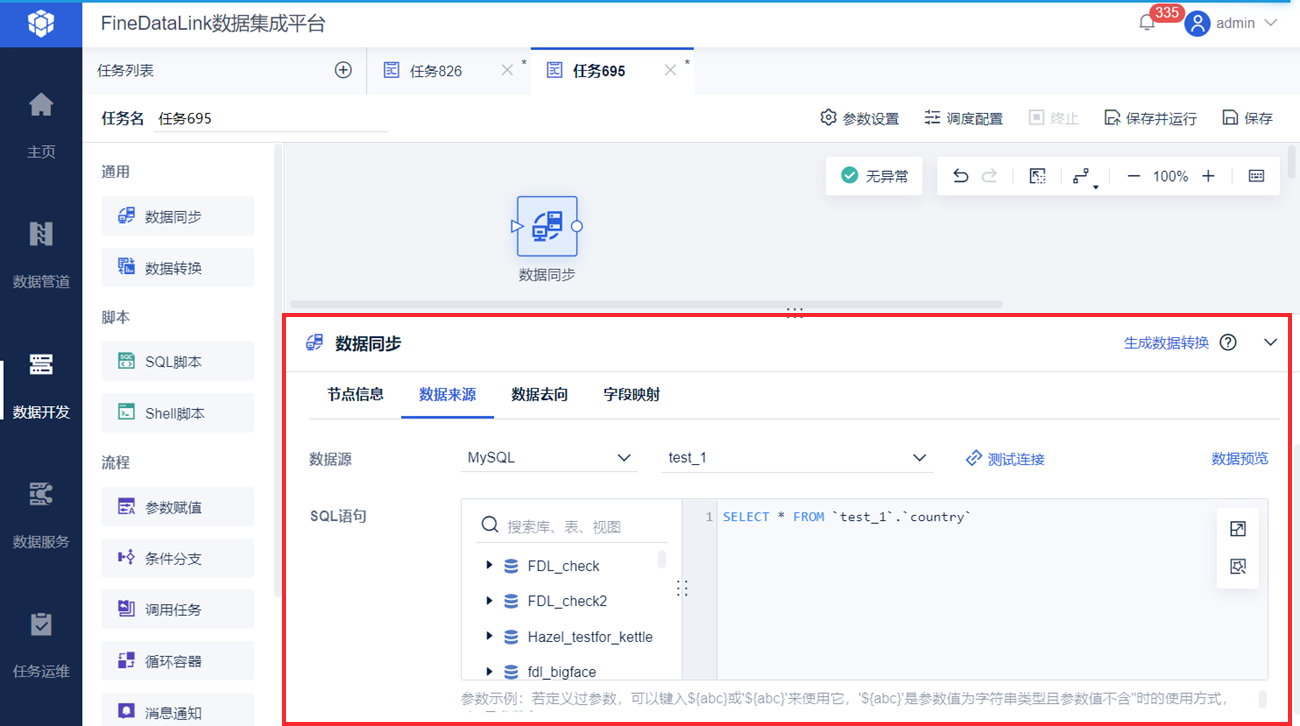Image resolution: width=1300 pixels, height=726 pixels.
Task: Add a new task with the plus icon
Action: (x=343, y=70)
